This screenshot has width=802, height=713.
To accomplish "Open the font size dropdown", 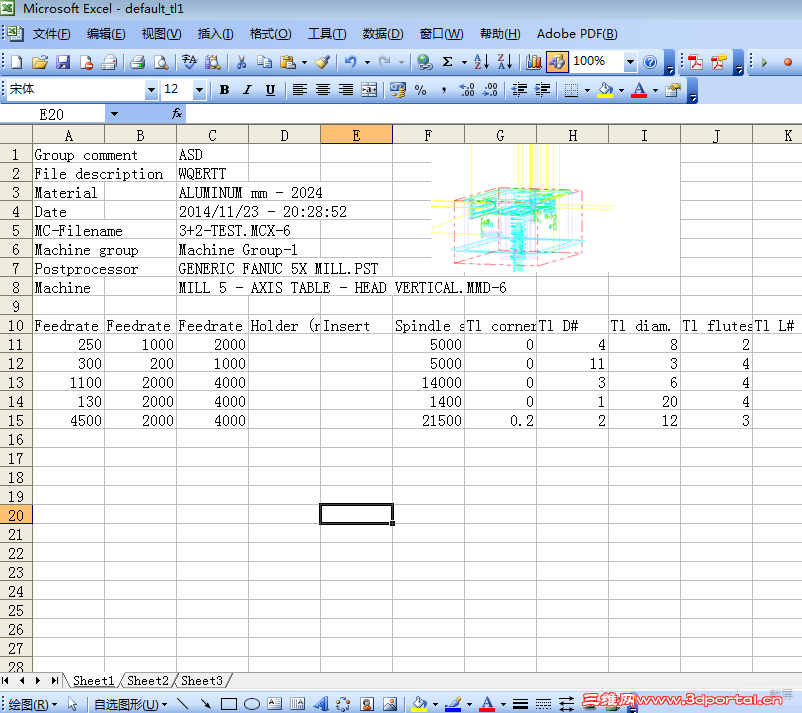I will click(199, 91).
